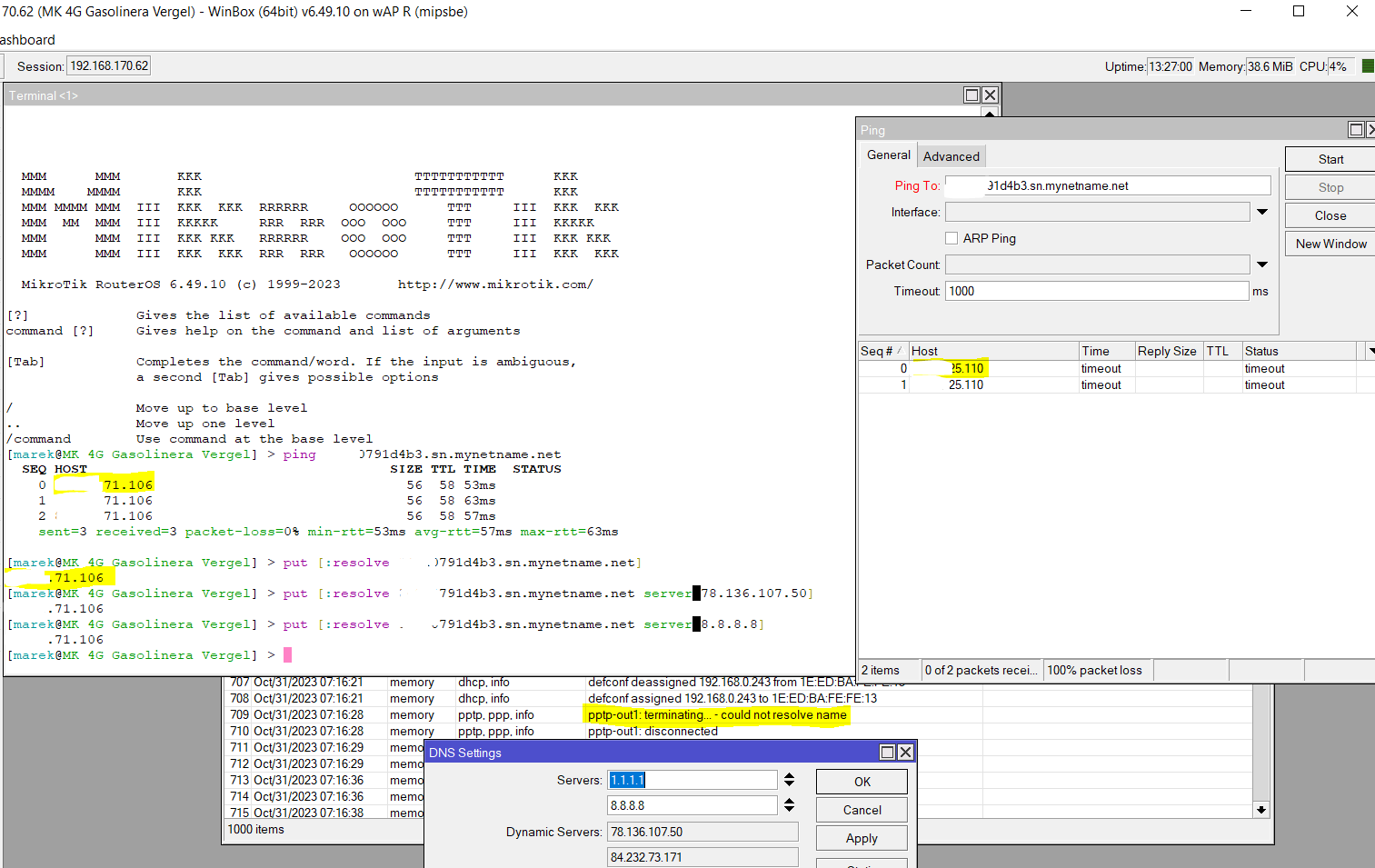Maximize the Terminal window using its restore icon
This screenshot has height=868, width=1375.
(971, 95)
